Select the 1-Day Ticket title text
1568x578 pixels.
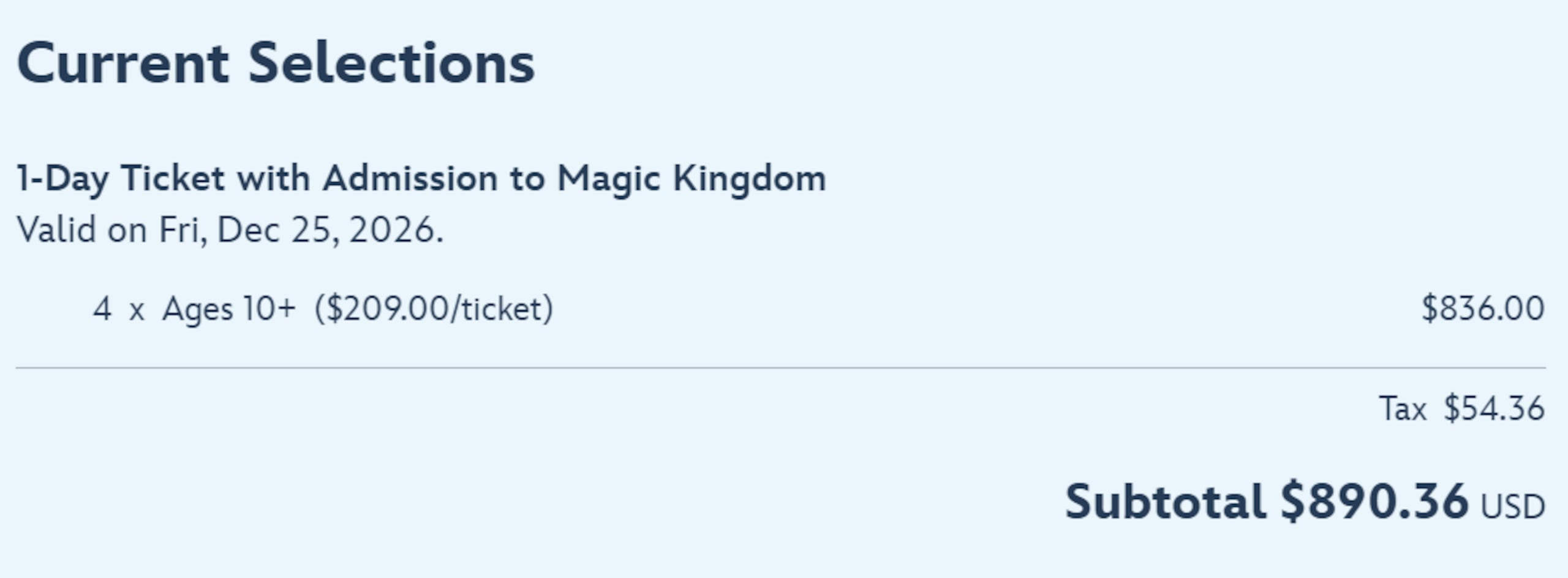tap(421, 179)
